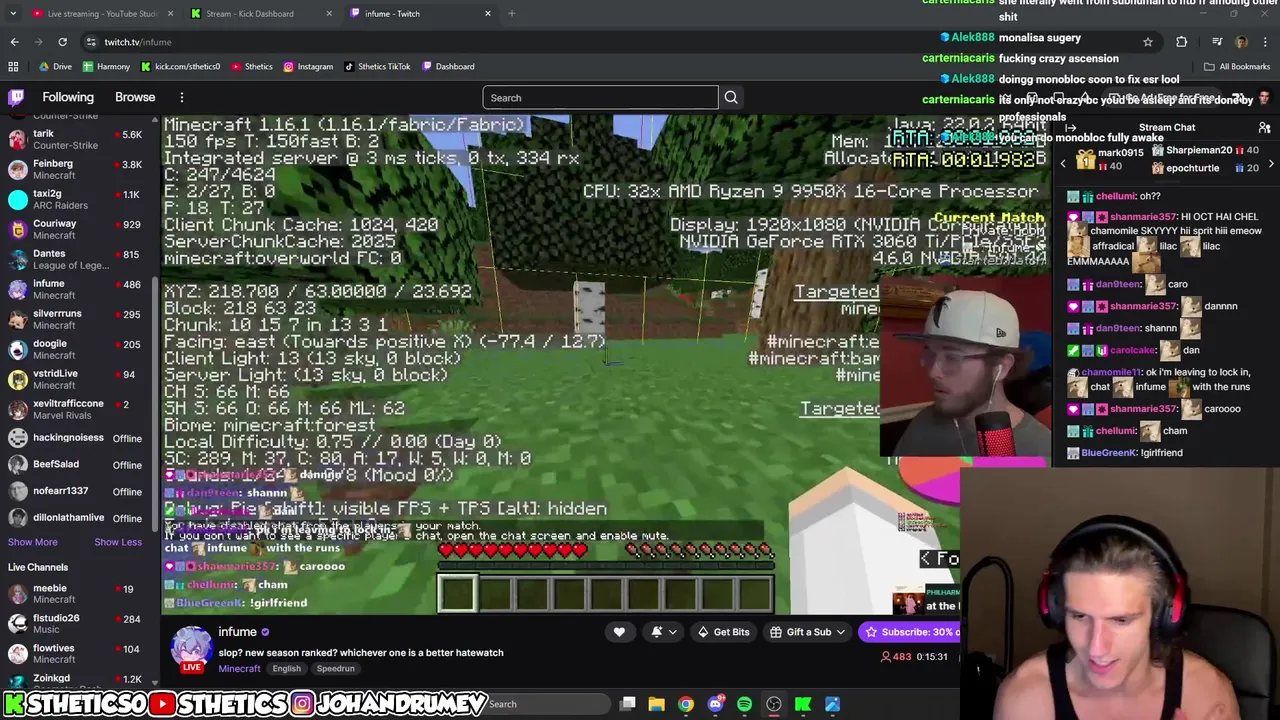Show previous gift leaderboard entry
This screenshot has width=1280, height=720.
pos(1063,162)
